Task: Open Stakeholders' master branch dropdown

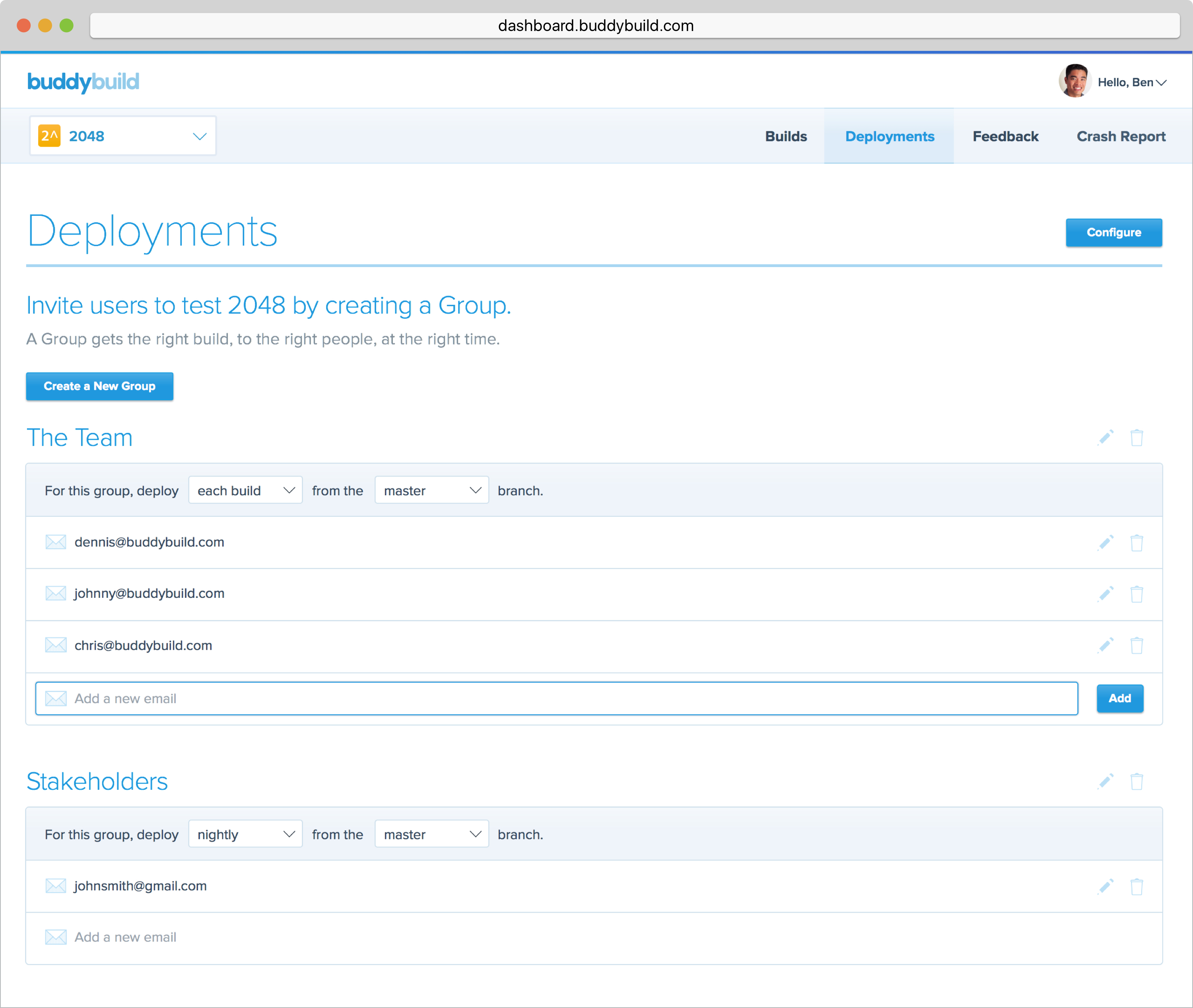Action: (x=431, y=834)
